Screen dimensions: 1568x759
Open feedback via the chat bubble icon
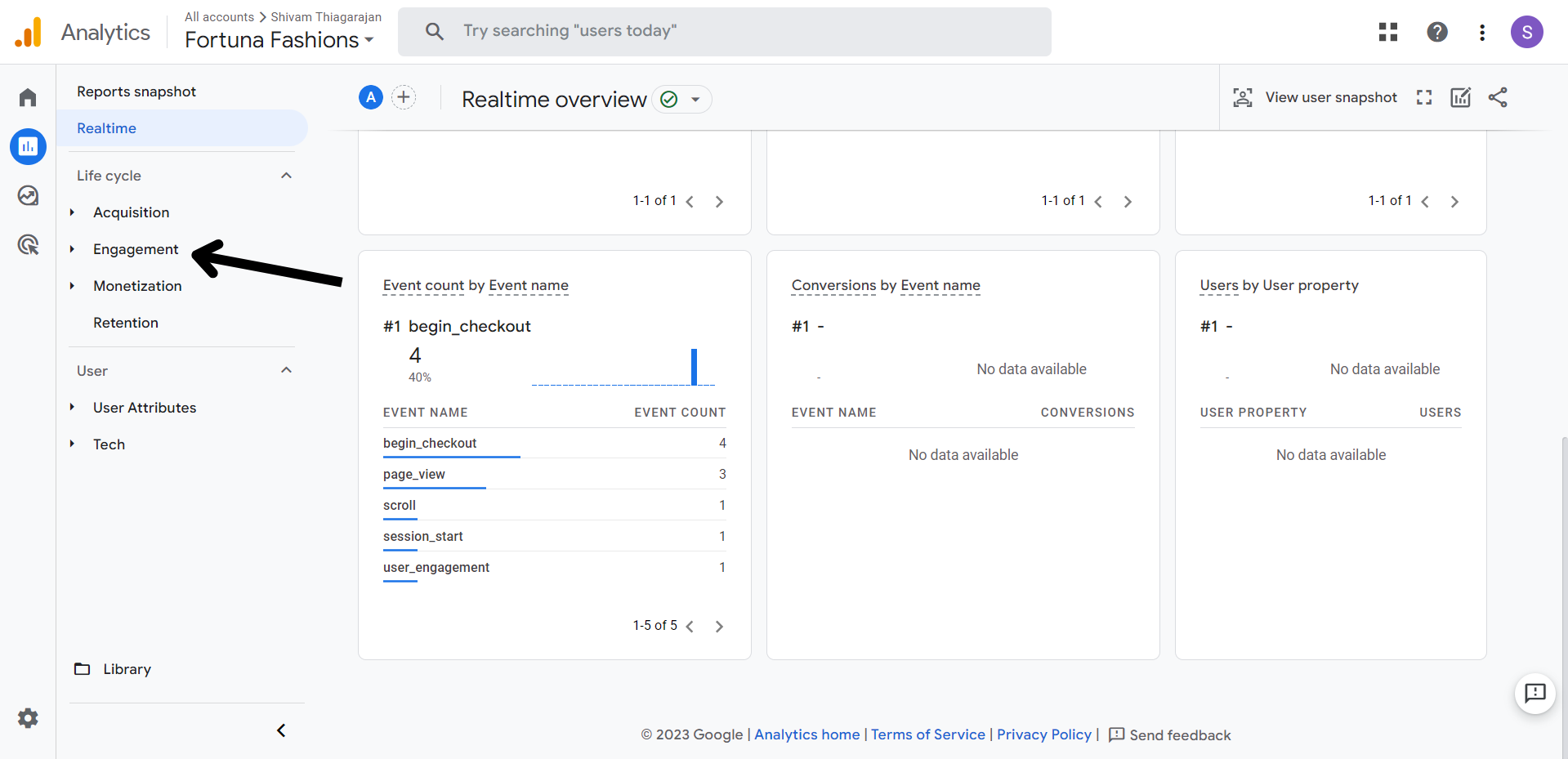pyautogui.click(x=1534, y=694)
